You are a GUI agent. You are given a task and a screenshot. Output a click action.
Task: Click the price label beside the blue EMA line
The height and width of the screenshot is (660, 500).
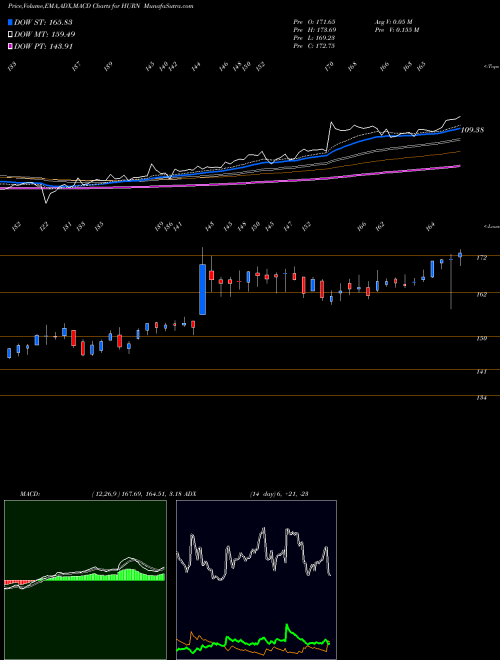tap(472, 130)
